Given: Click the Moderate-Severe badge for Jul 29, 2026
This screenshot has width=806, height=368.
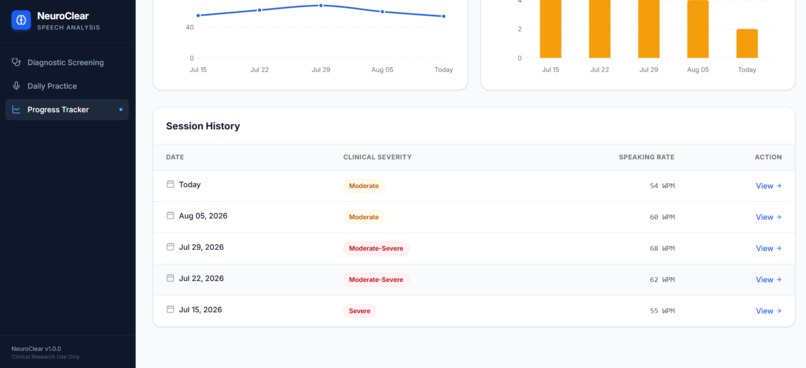Looking at the screenshot, I should coord(376,249).
